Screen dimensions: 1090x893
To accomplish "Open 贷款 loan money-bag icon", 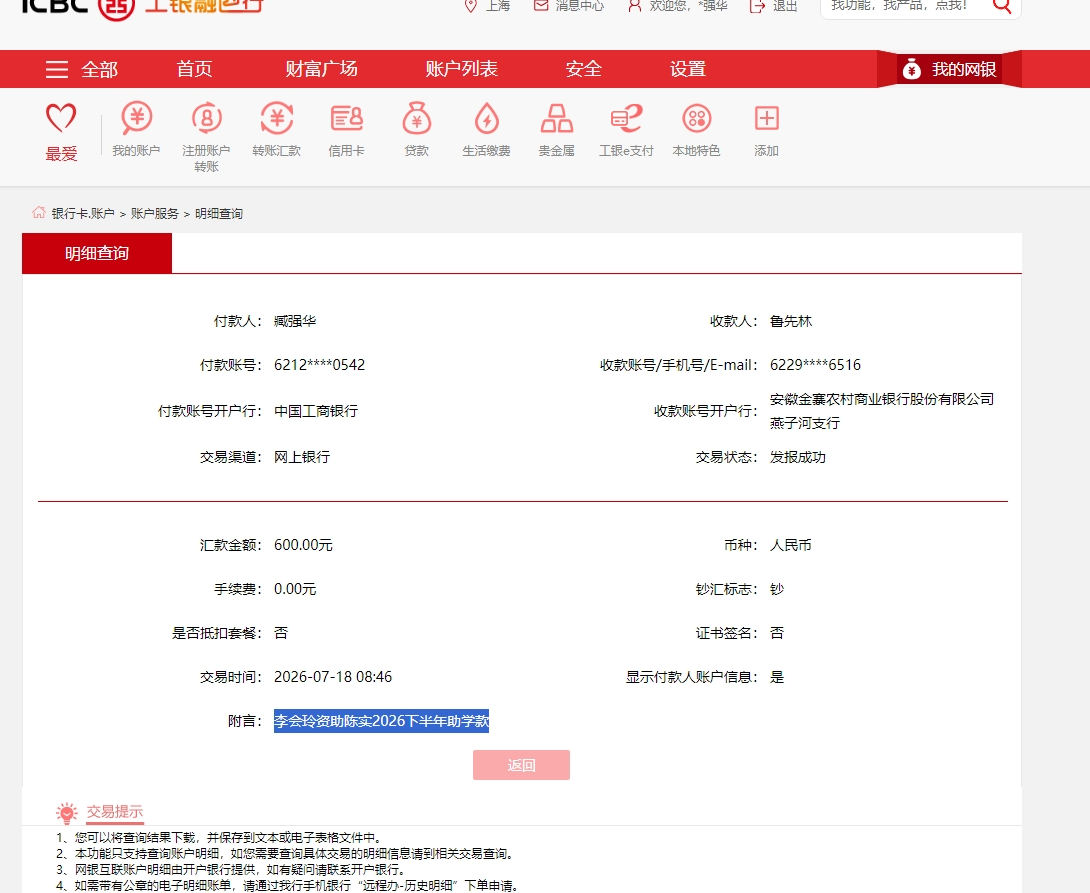I will coord(416,117).
